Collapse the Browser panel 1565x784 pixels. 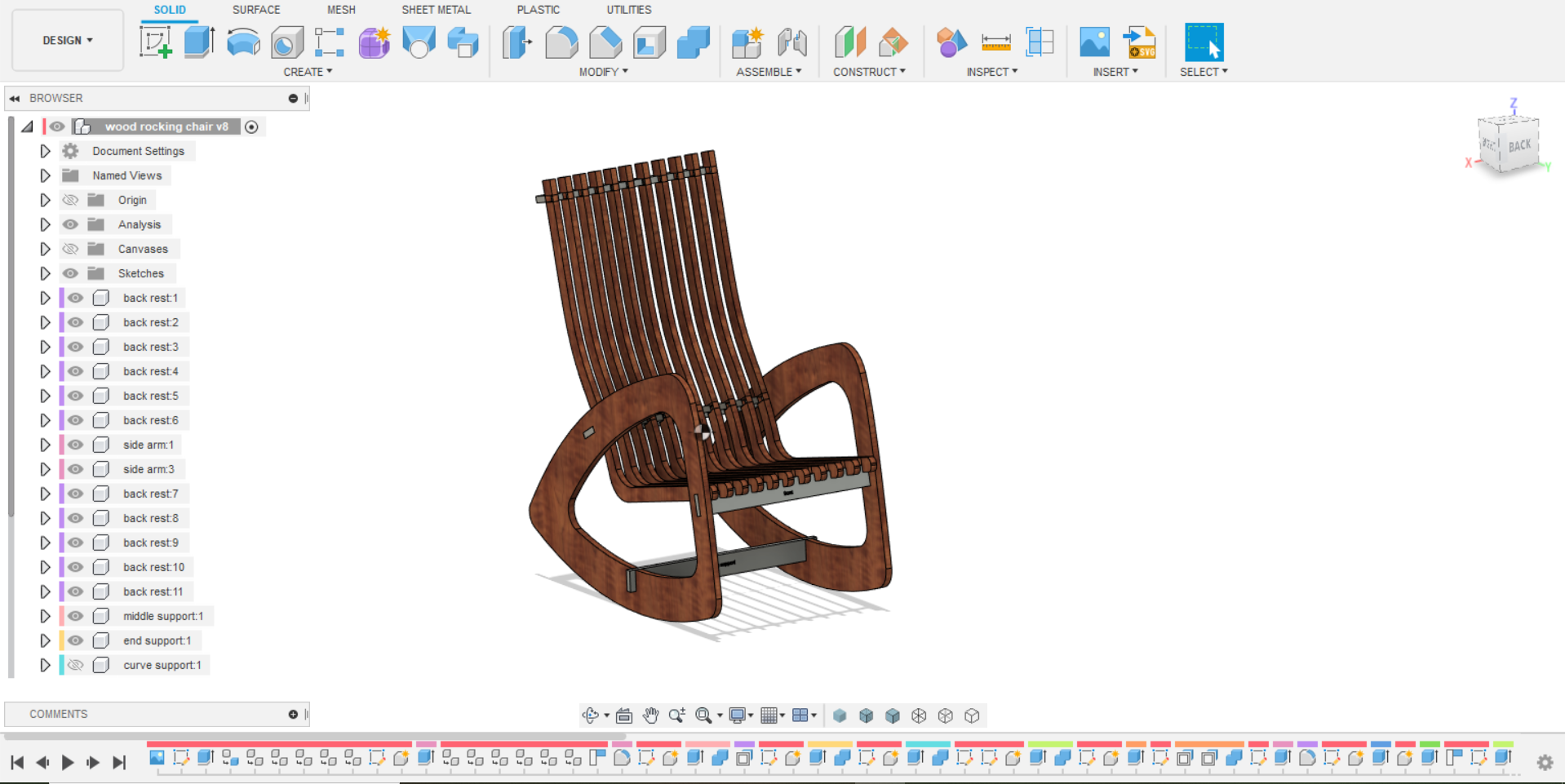pos(14,98)
